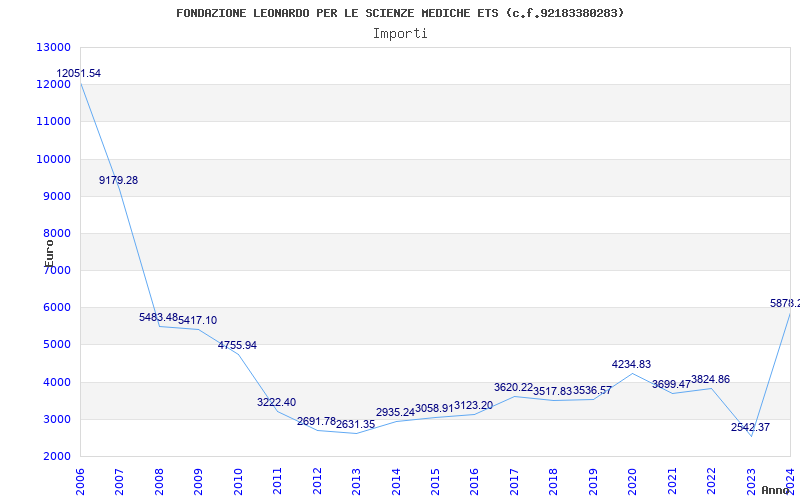The image size is (800, 500).
Task: Click the 5000 y-axis label
Action: (x=56, y=345)
